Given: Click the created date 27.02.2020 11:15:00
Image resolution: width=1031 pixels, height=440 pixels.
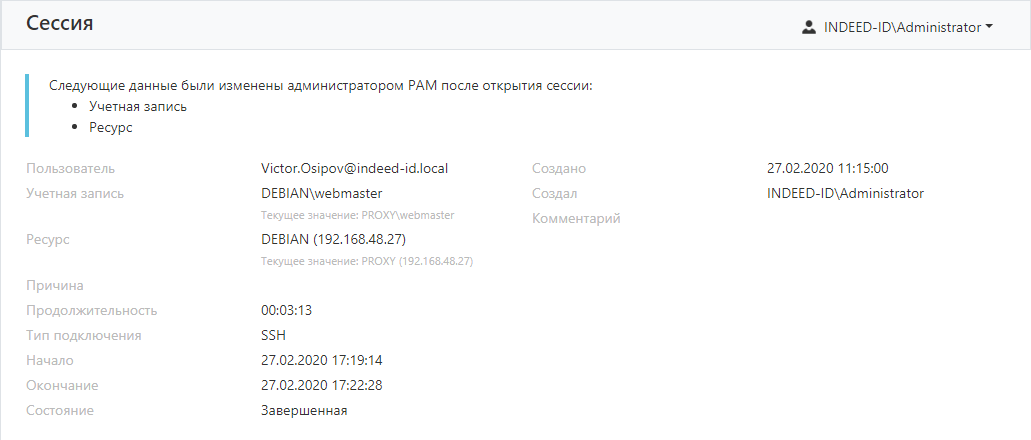Looking at the screenshot, I should (x=828, y=168).
